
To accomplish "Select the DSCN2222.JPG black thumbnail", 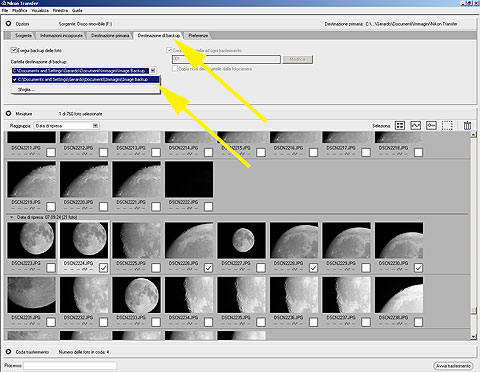I will point(189,179).
